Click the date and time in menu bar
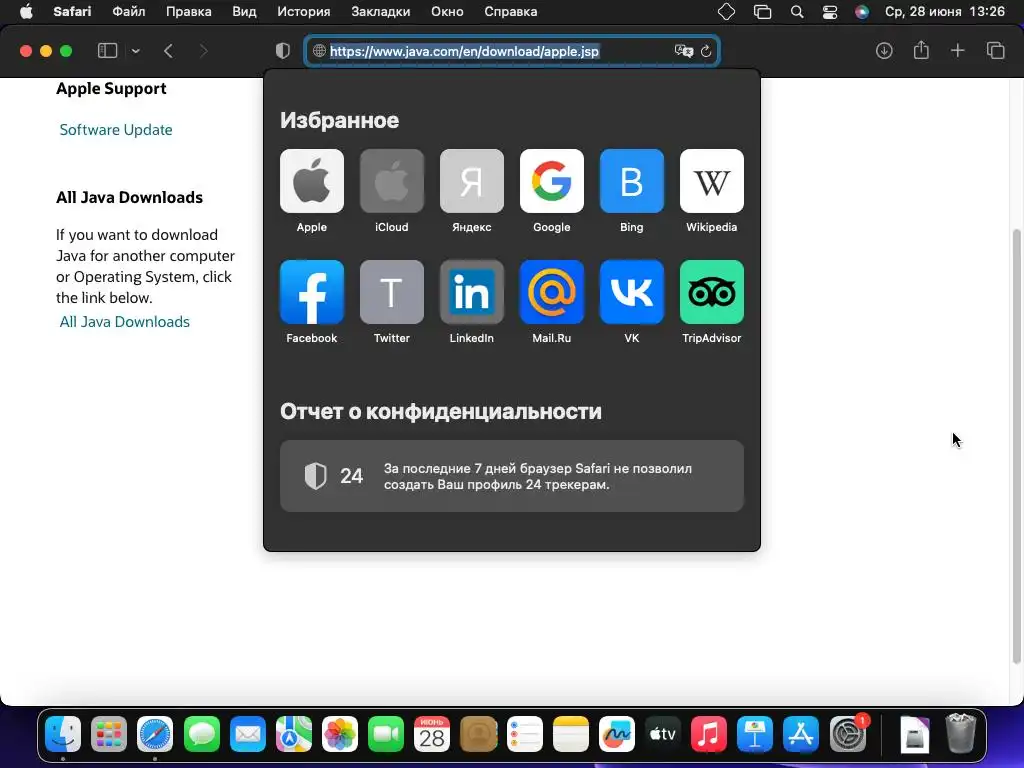1024x768 pixels. 944,12
